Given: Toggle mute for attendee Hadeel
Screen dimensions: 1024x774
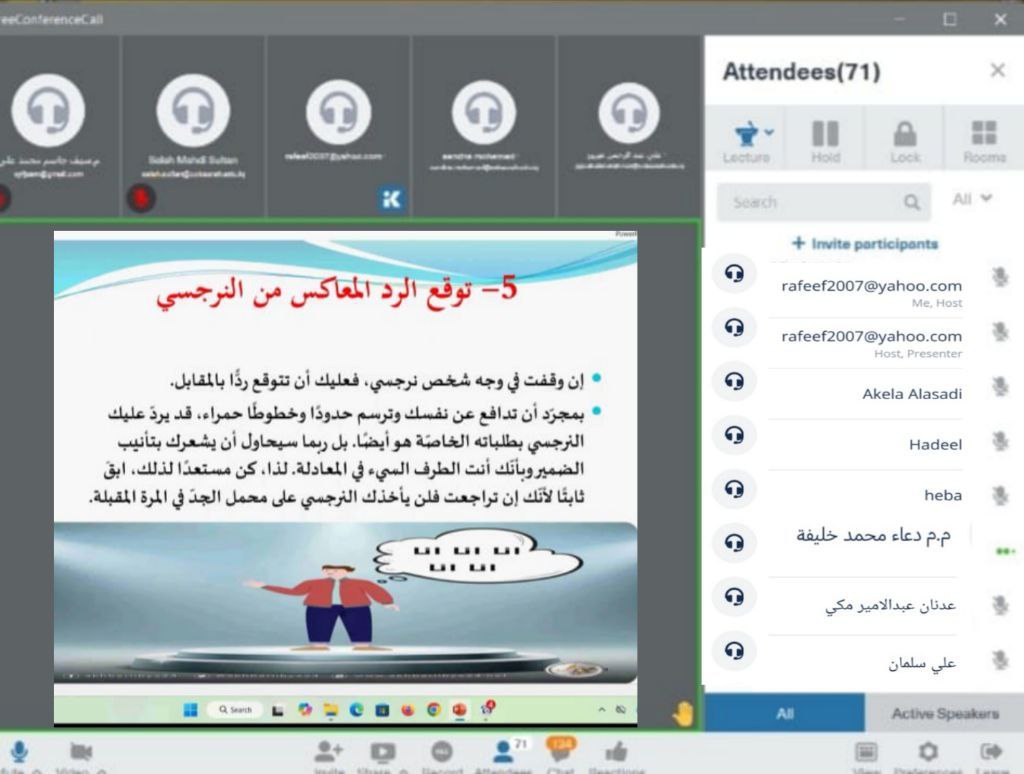Looking at the screenshot, I should click(x=998, y=441).
